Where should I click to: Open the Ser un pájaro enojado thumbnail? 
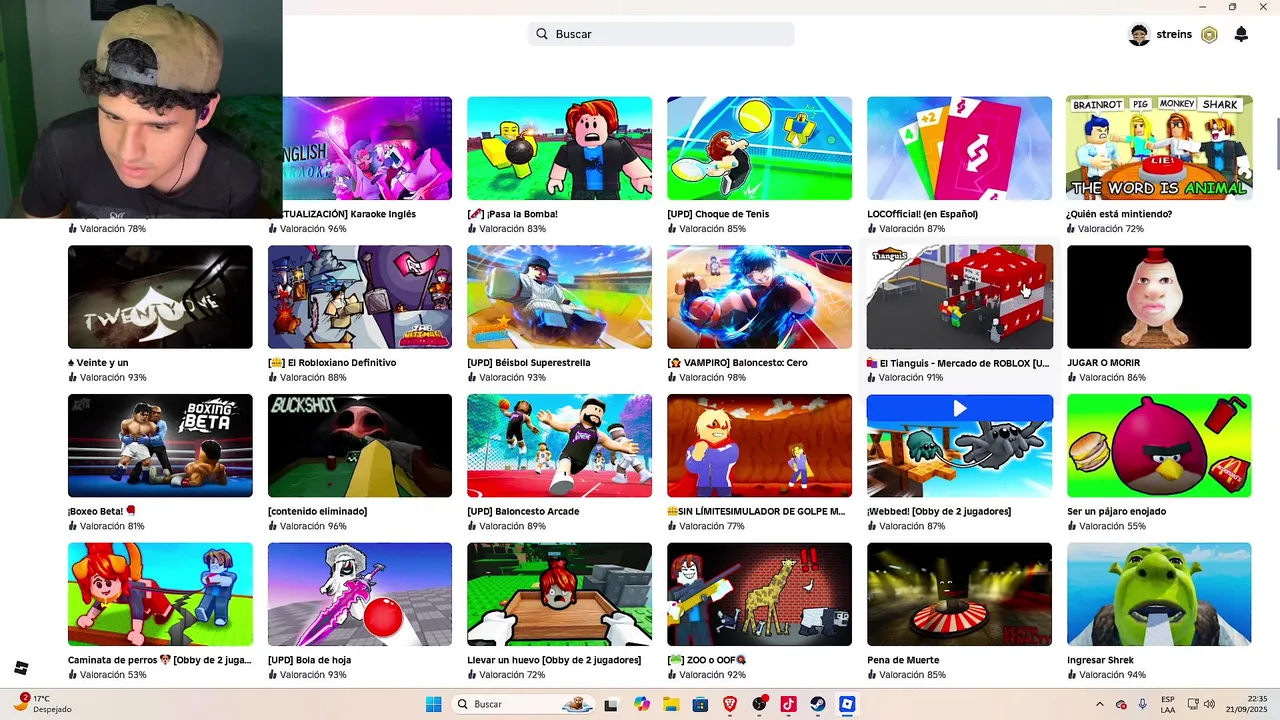point(1159,446)
